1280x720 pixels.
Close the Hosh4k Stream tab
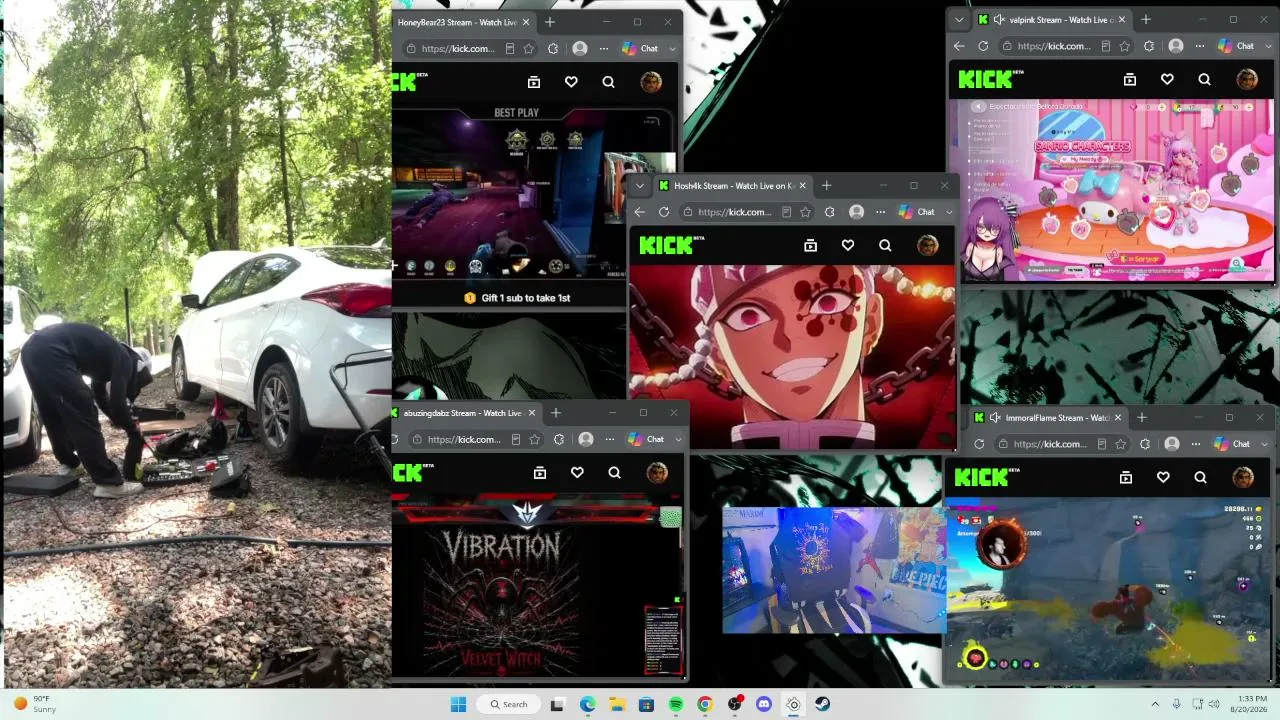802,186
